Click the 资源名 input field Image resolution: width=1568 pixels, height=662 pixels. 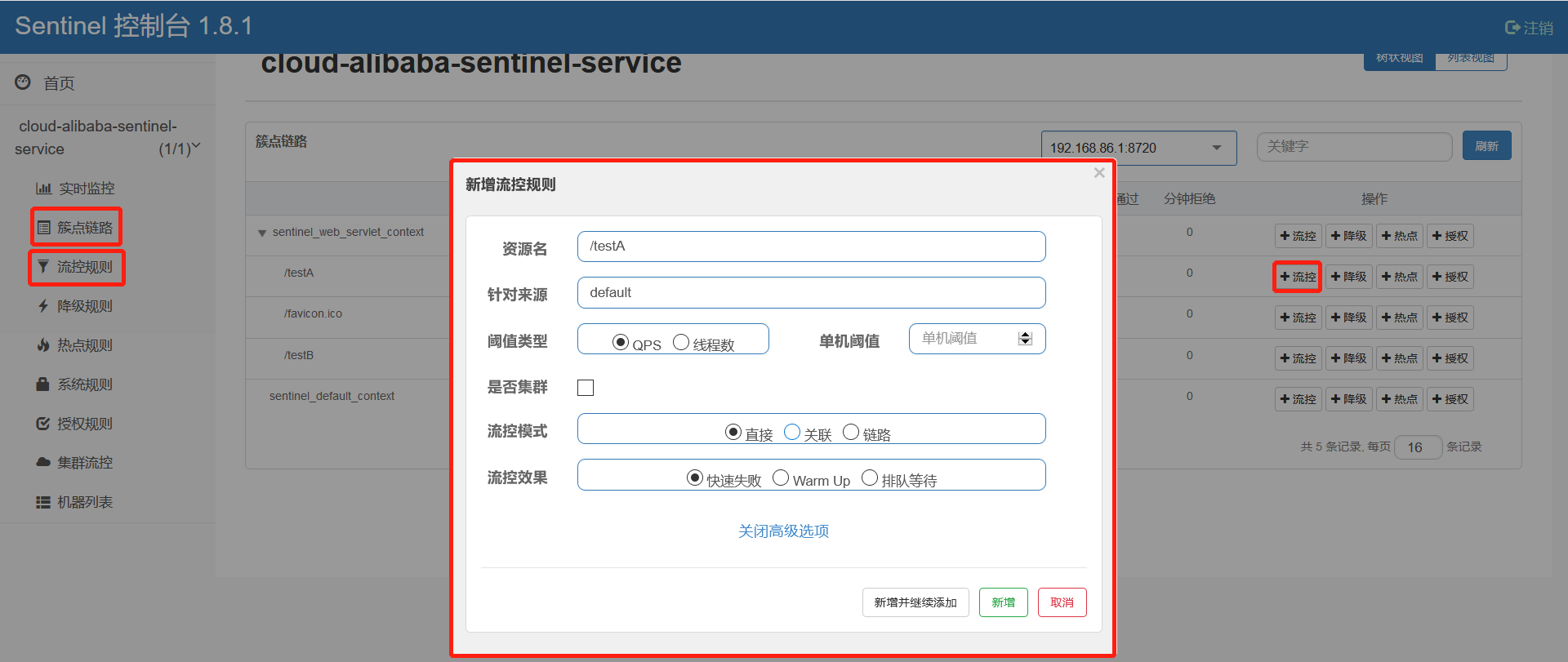pos(811,247)
